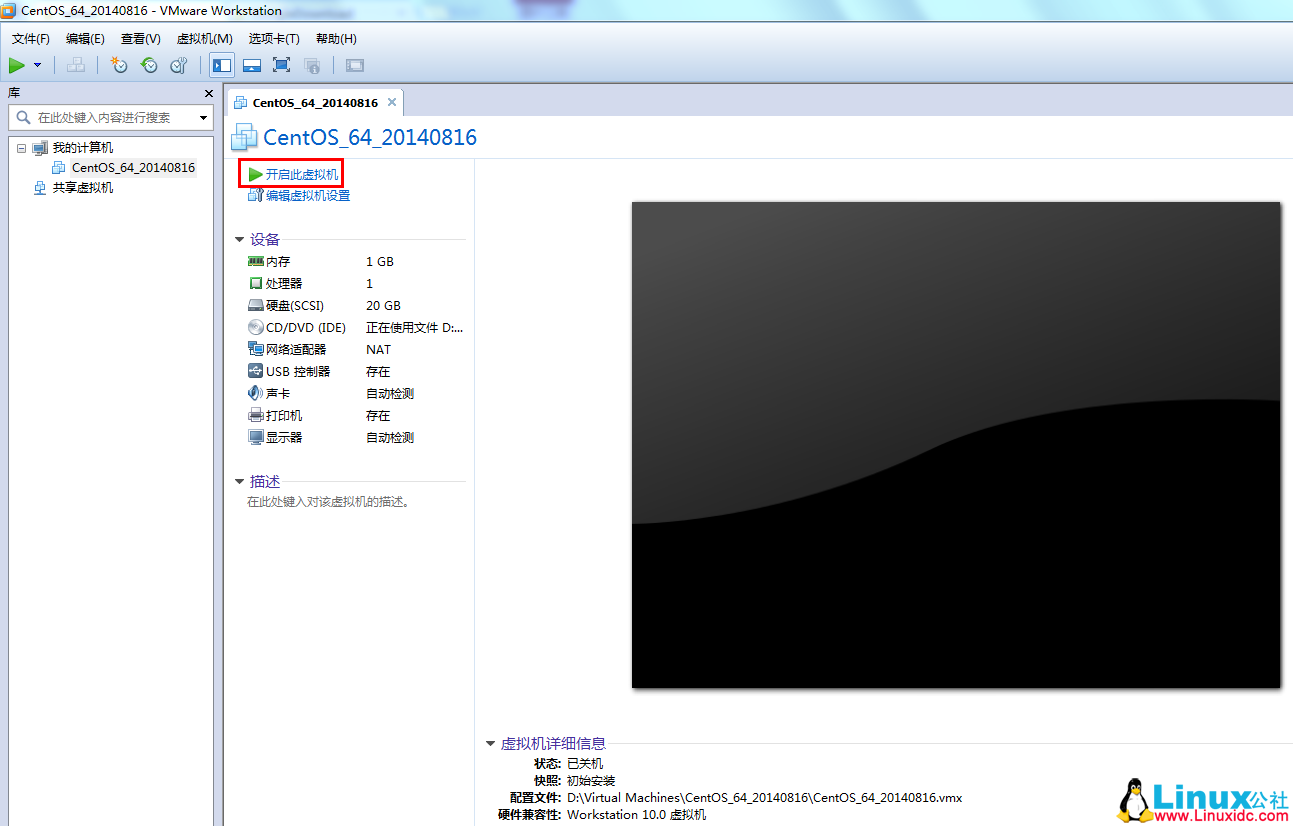The height and width of the screenshot is (826, 1293).
Task: Collapse the 描述 section
Action: coord(239,482)
